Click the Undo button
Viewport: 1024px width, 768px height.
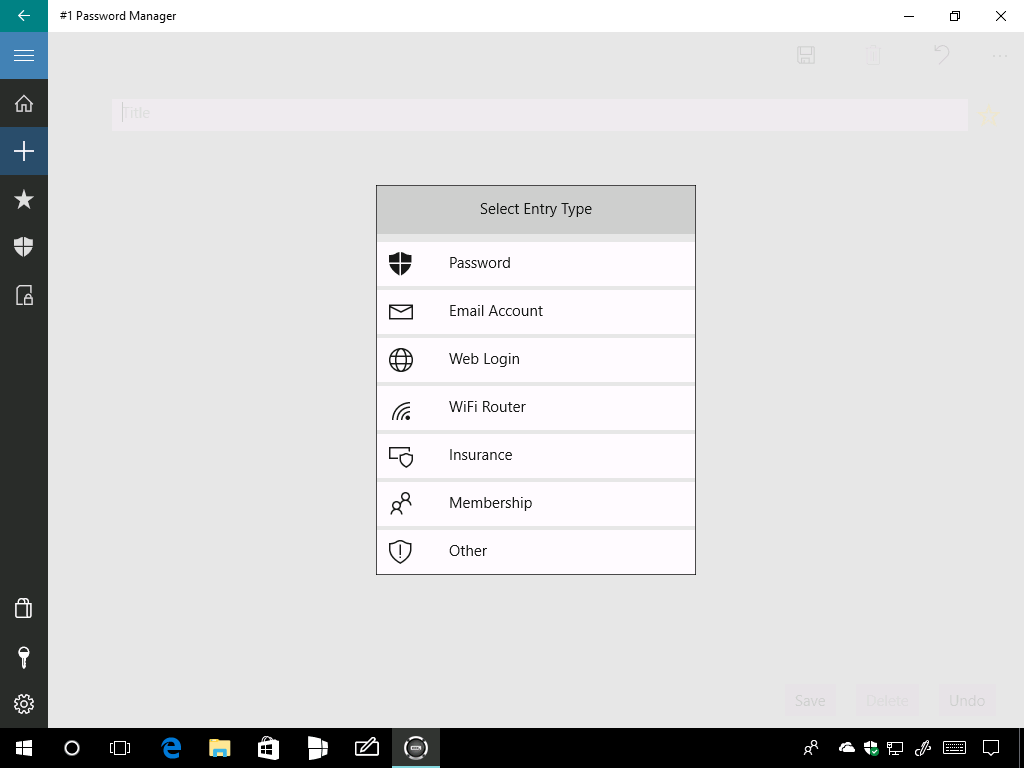[967, 701]
